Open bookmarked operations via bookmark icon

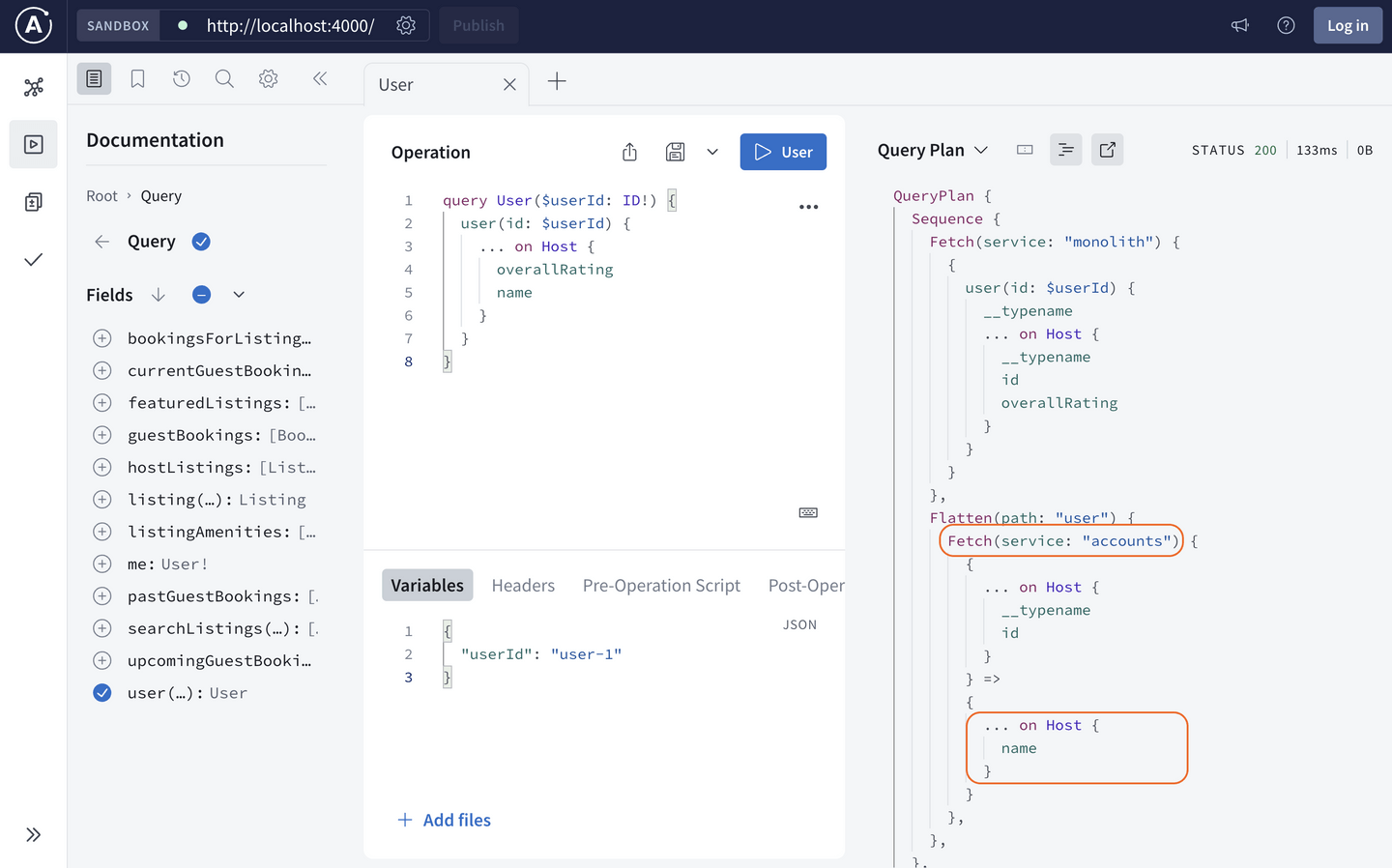[137, 78]
